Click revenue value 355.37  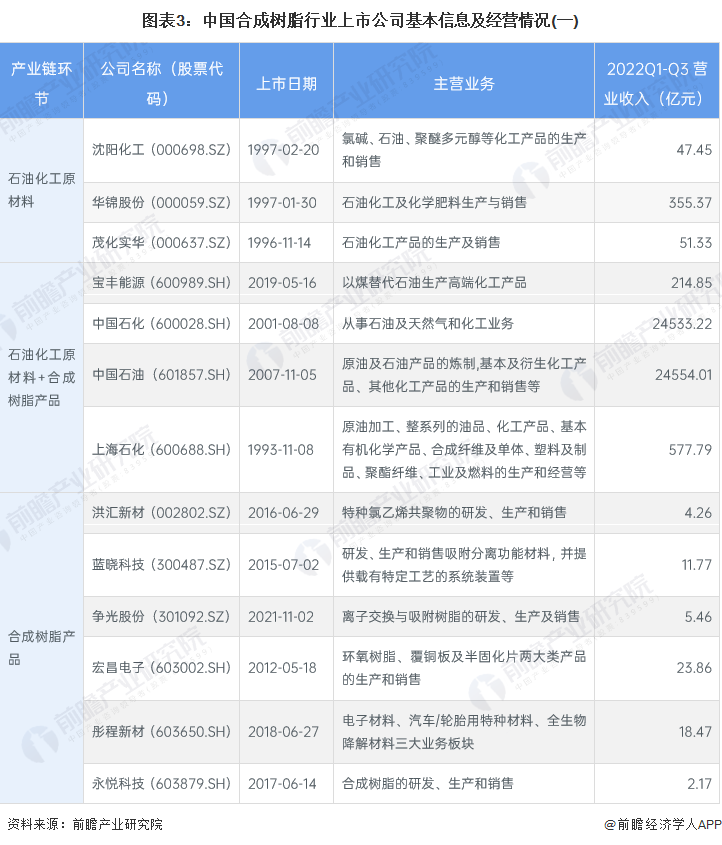click(690, 203)
